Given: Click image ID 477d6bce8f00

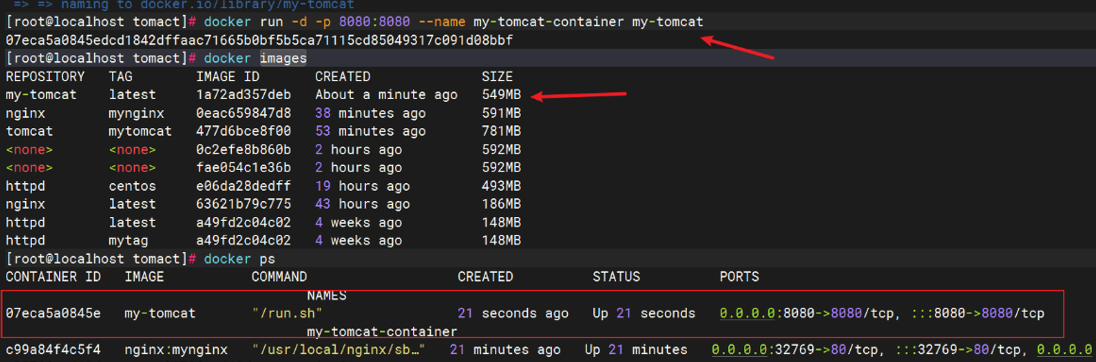Looking at the screenshot, I should (x=244, y=131).
